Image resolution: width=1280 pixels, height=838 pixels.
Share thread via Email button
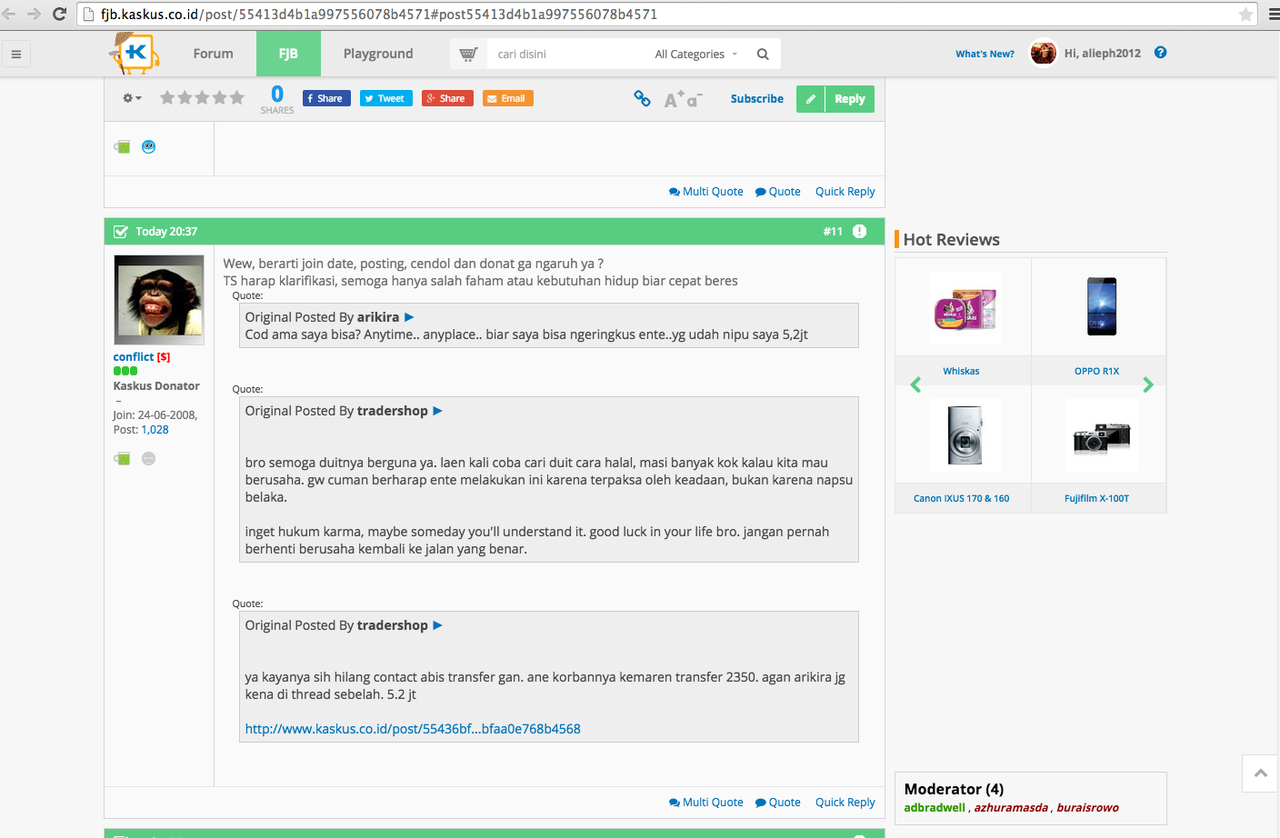[x=508, y=98]
